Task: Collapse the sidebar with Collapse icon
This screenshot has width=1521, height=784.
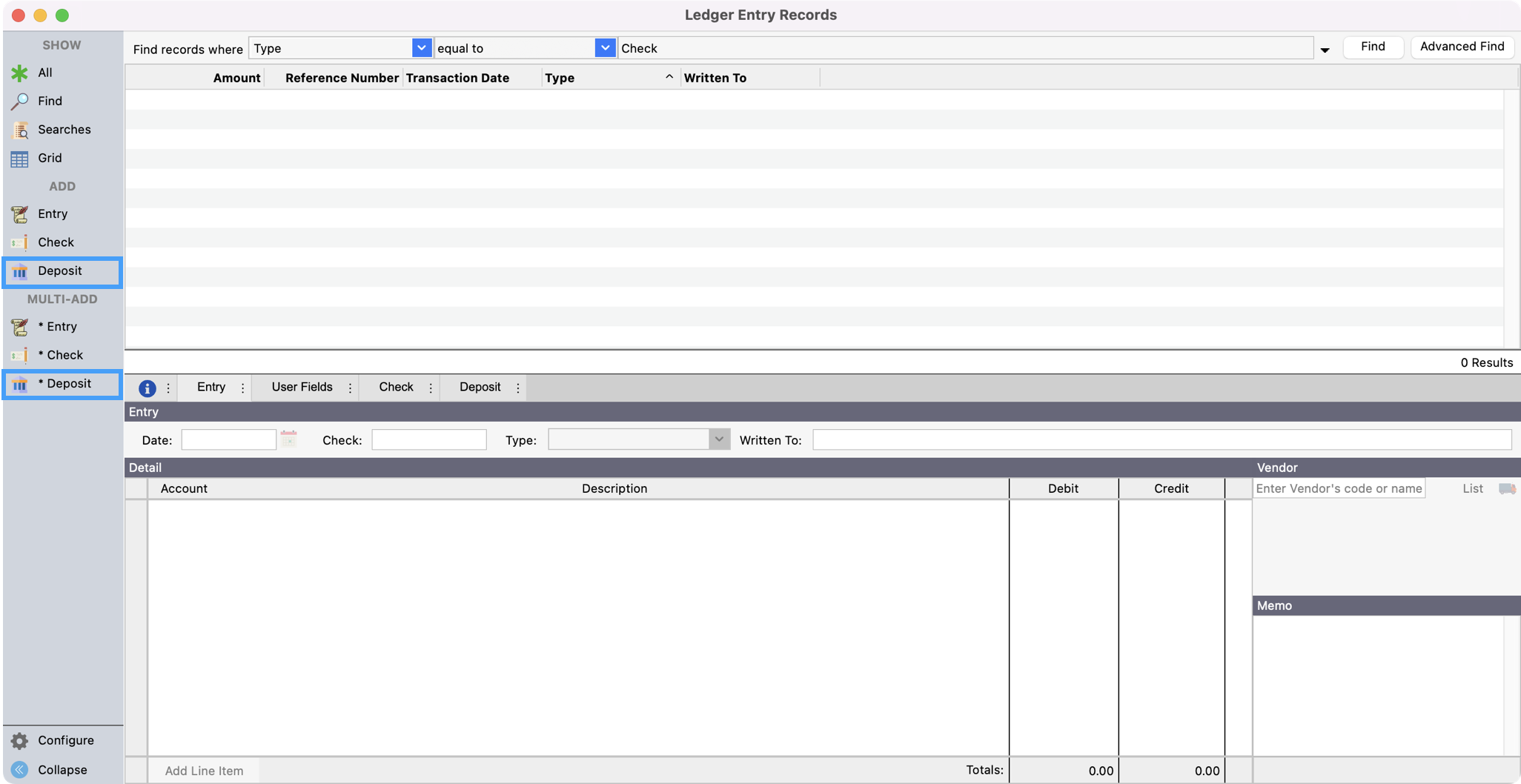Action: pos(19,770)
